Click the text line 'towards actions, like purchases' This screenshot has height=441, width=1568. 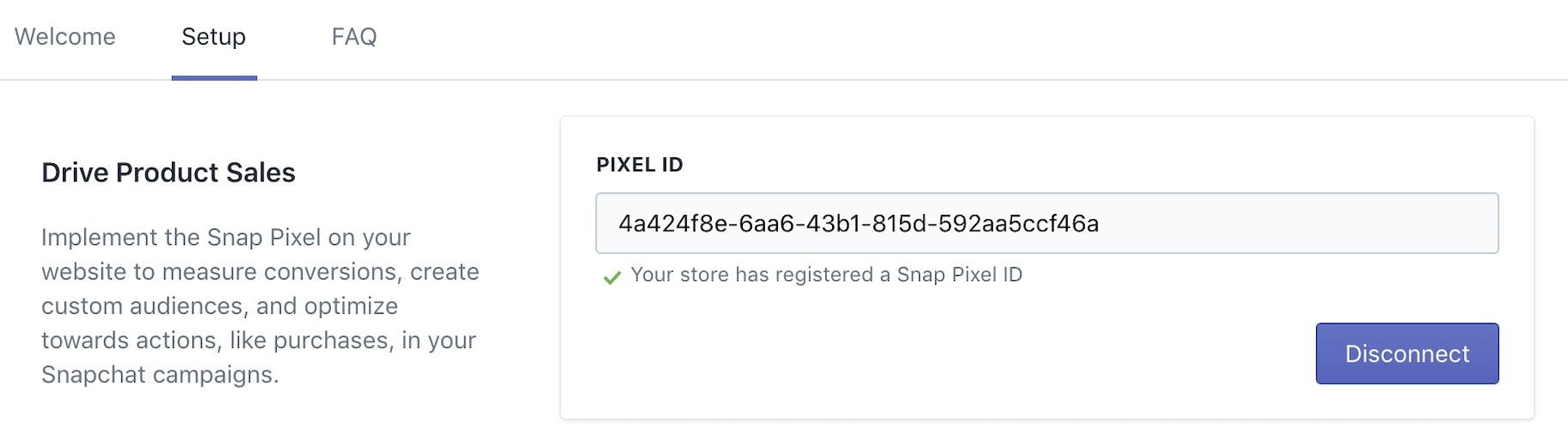pyautogui.click(x=259, y=340)
